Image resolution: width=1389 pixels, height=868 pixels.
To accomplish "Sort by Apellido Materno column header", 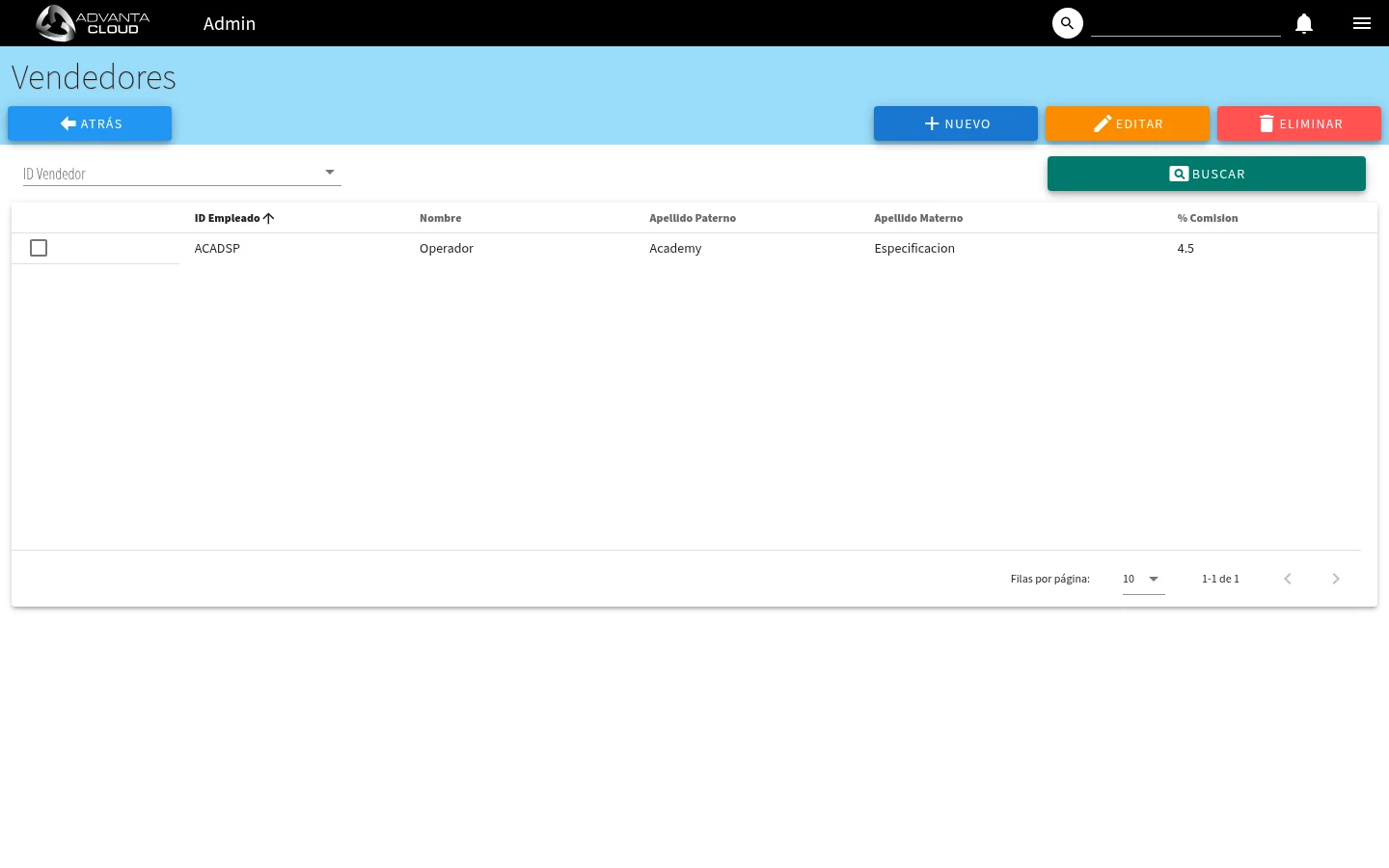I will click(918, 218).
